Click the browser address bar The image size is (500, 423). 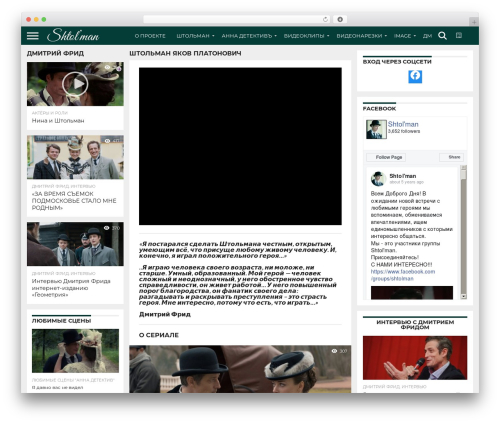[237, 19]
